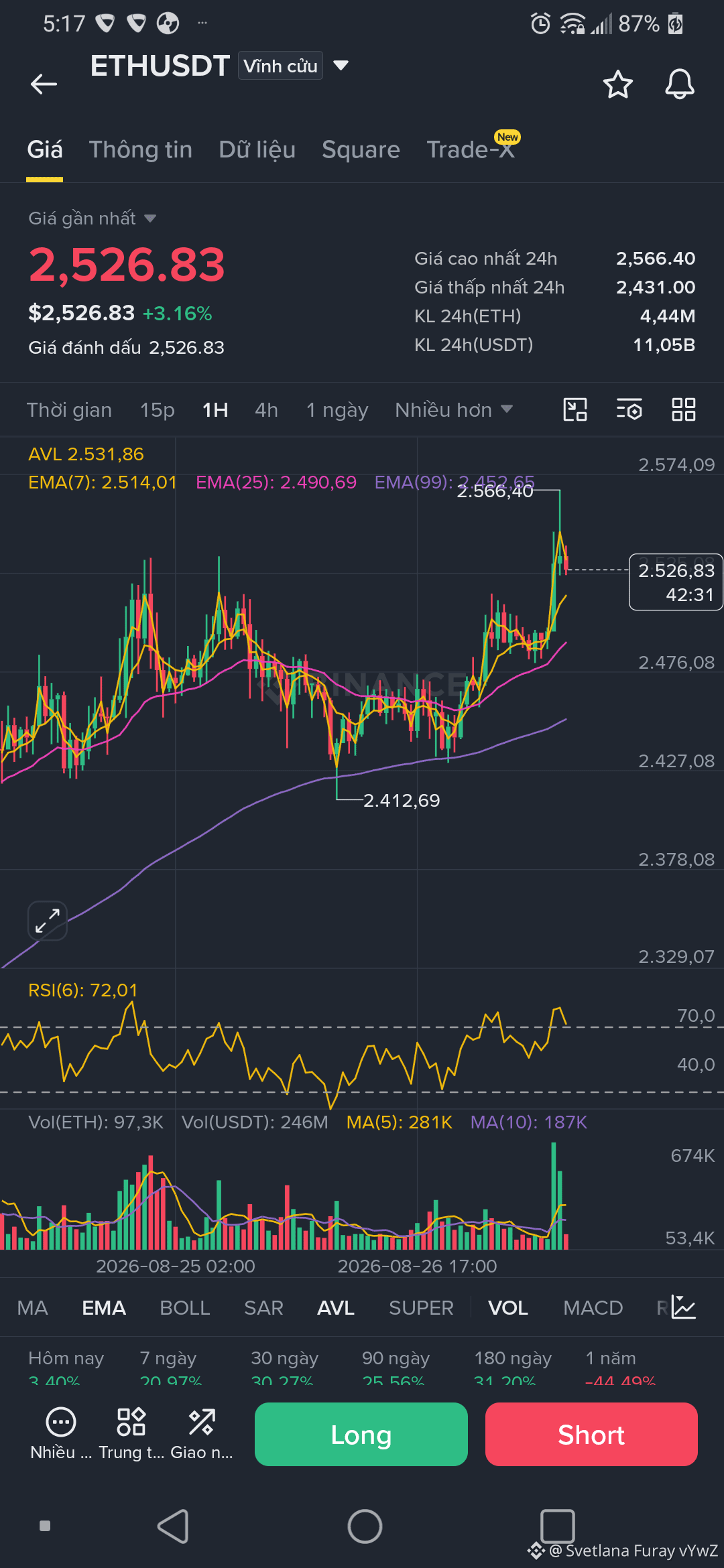Tap the Giá đánh dấu 2,526.83 text
This screenshot has height=1568, width=724.
(x=126, y=348)
